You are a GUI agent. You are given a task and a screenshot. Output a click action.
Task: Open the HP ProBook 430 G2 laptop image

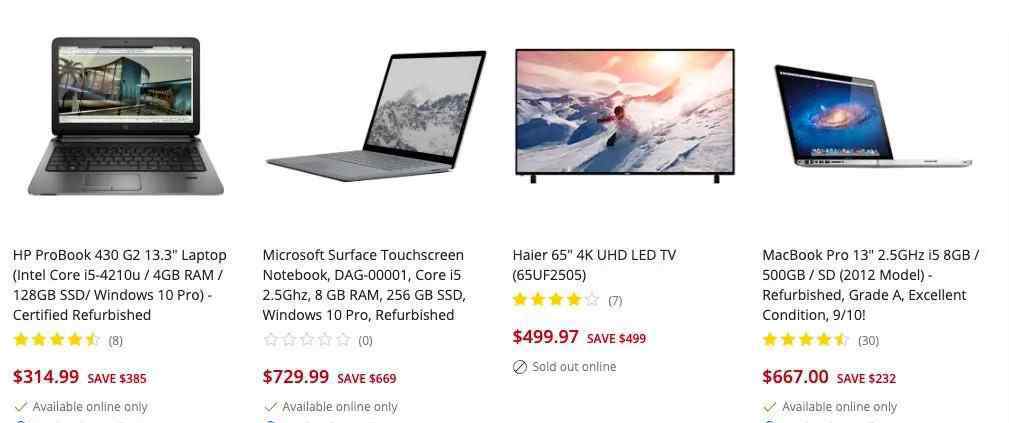click(x=125, y=117)
